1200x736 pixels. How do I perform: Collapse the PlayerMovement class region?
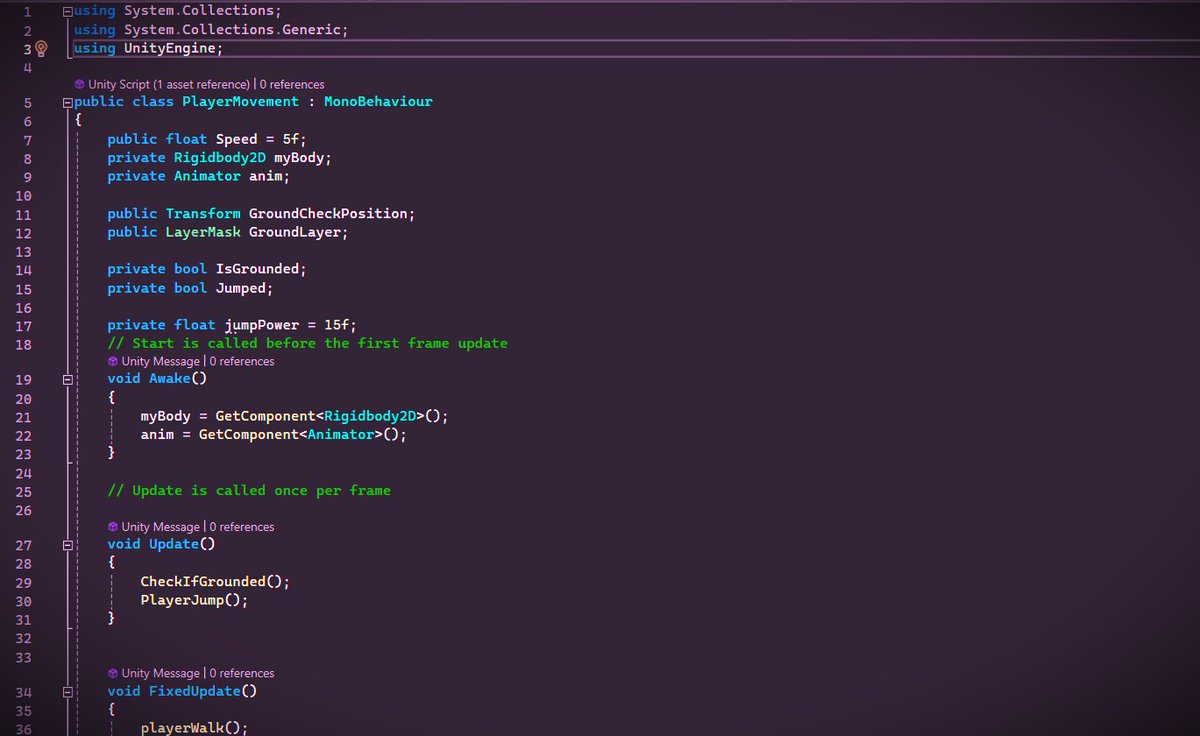click(67, 102)
